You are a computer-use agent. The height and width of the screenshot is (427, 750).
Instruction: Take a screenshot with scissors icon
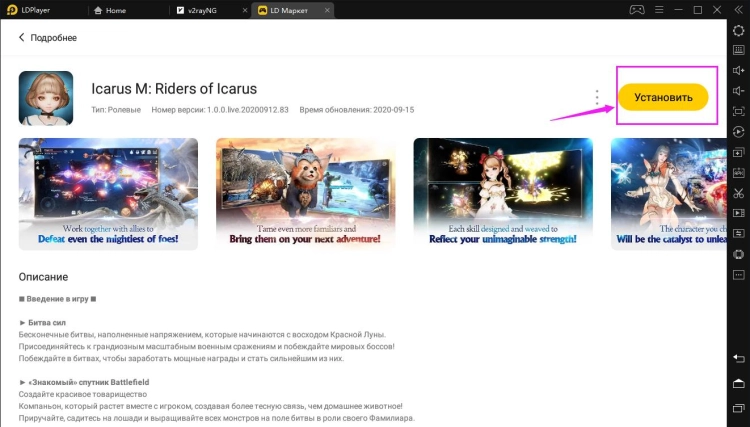click(x=739, y=193)
